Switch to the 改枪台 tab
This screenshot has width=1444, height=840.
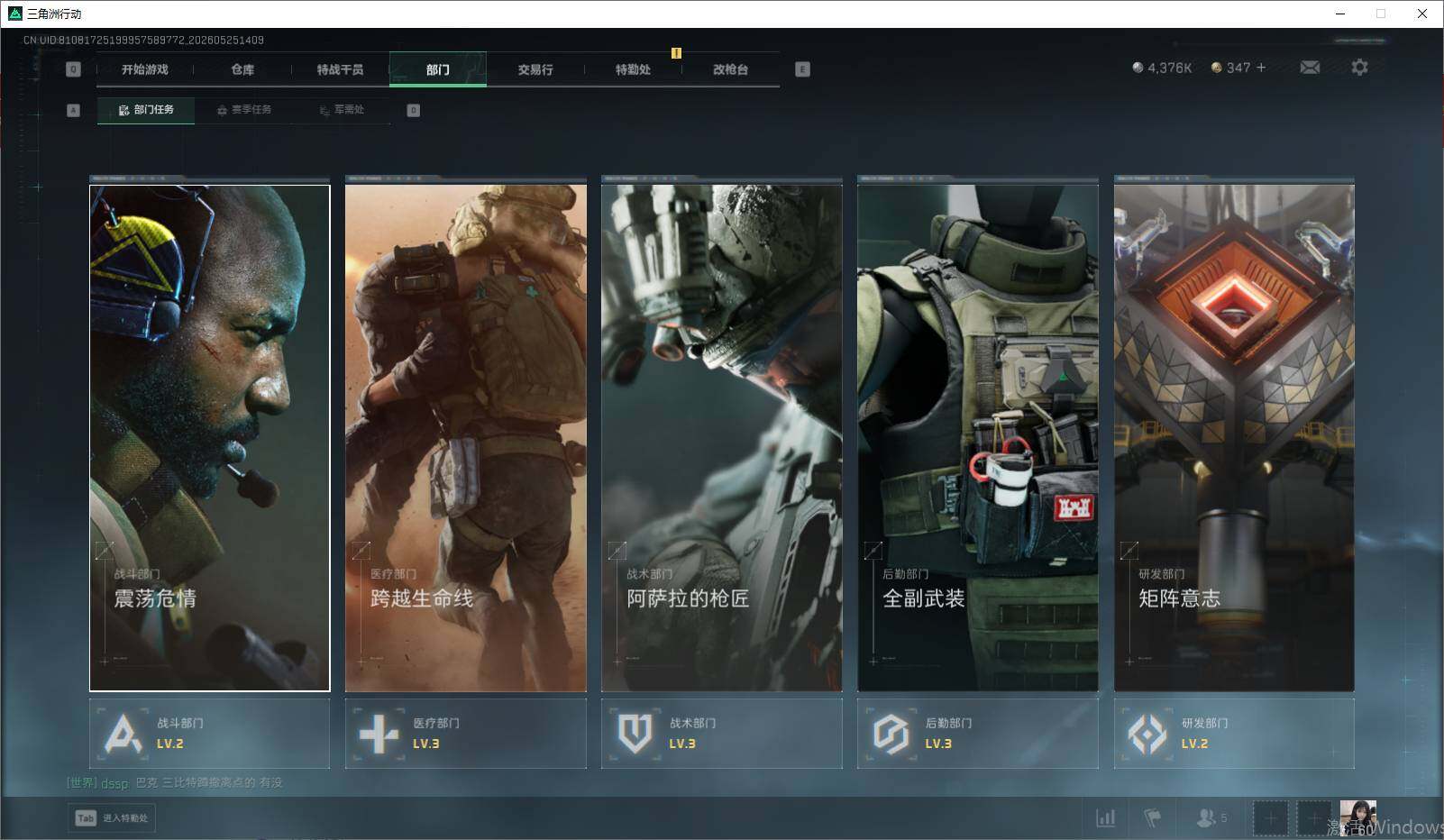[x=730, y=69]
